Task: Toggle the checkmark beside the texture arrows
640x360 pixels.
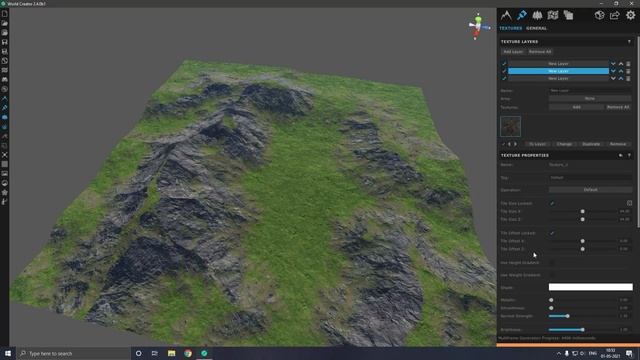Action: tap(503, 144)
